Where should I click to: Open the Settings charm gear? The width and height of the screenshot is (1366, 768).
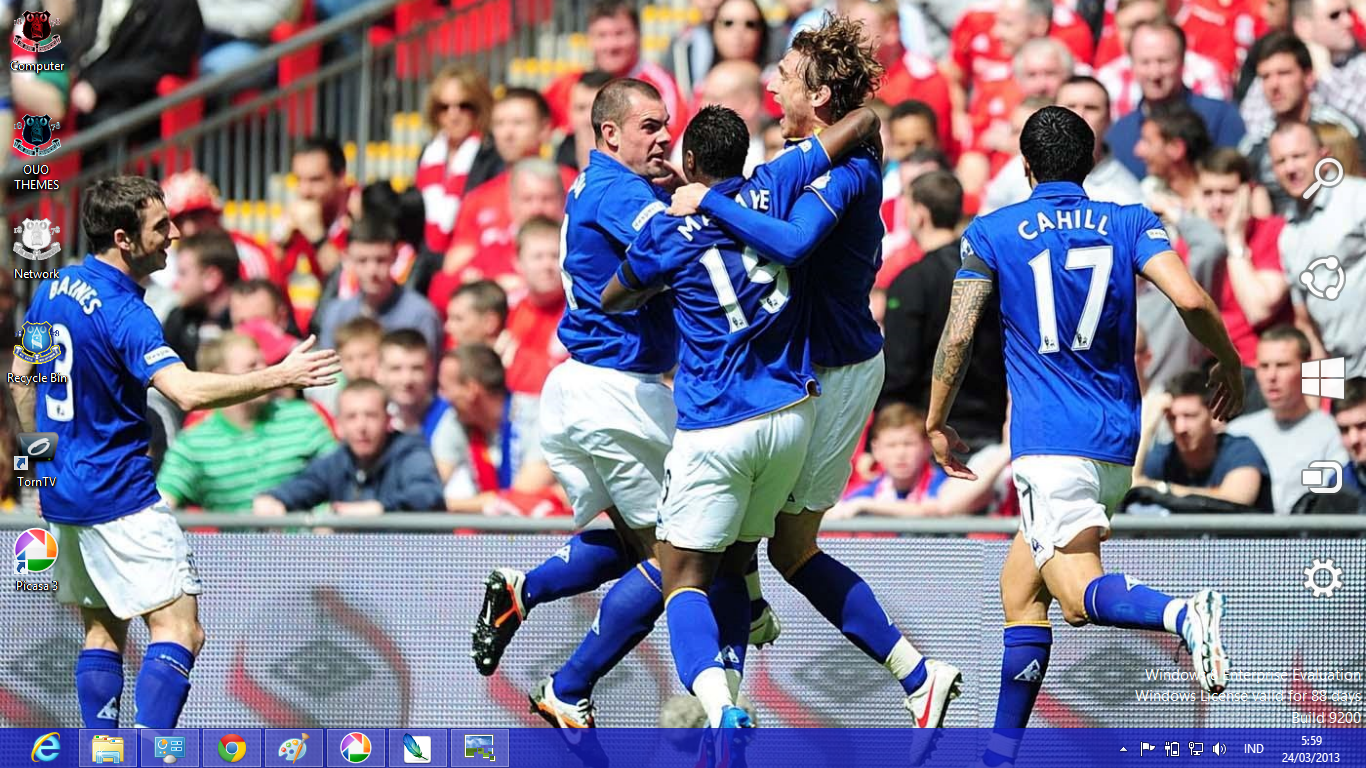[x=1323, y=579]
